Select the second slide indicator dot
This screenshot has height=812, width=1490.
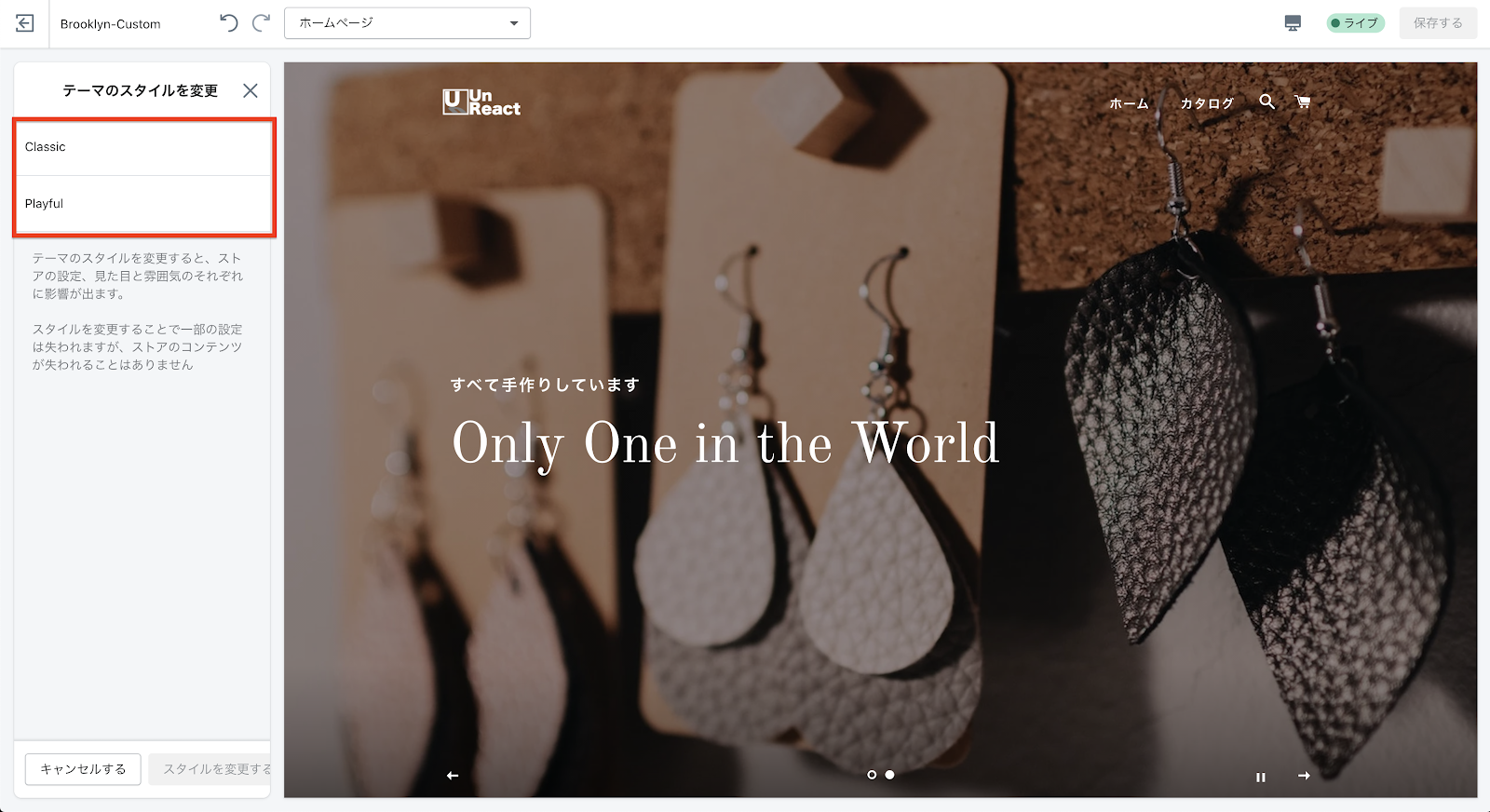tap(889, 775)
